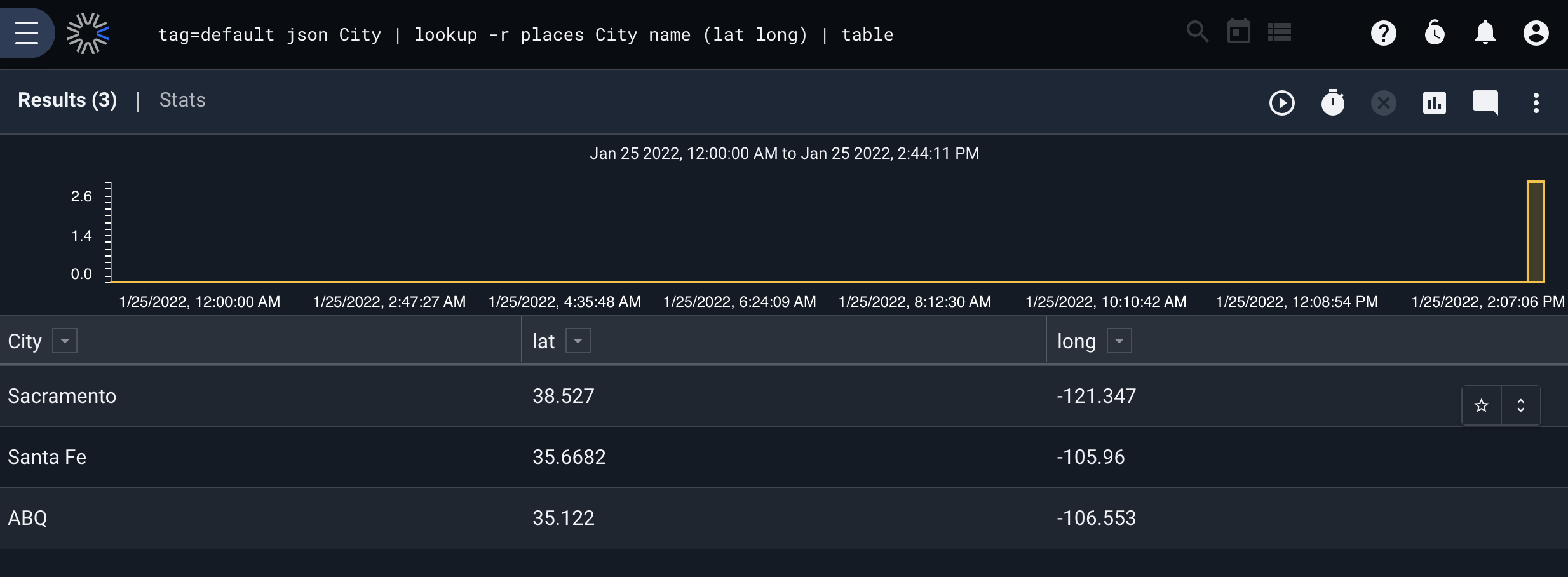Expand the City column dropdown

click(x=65, y=341)
